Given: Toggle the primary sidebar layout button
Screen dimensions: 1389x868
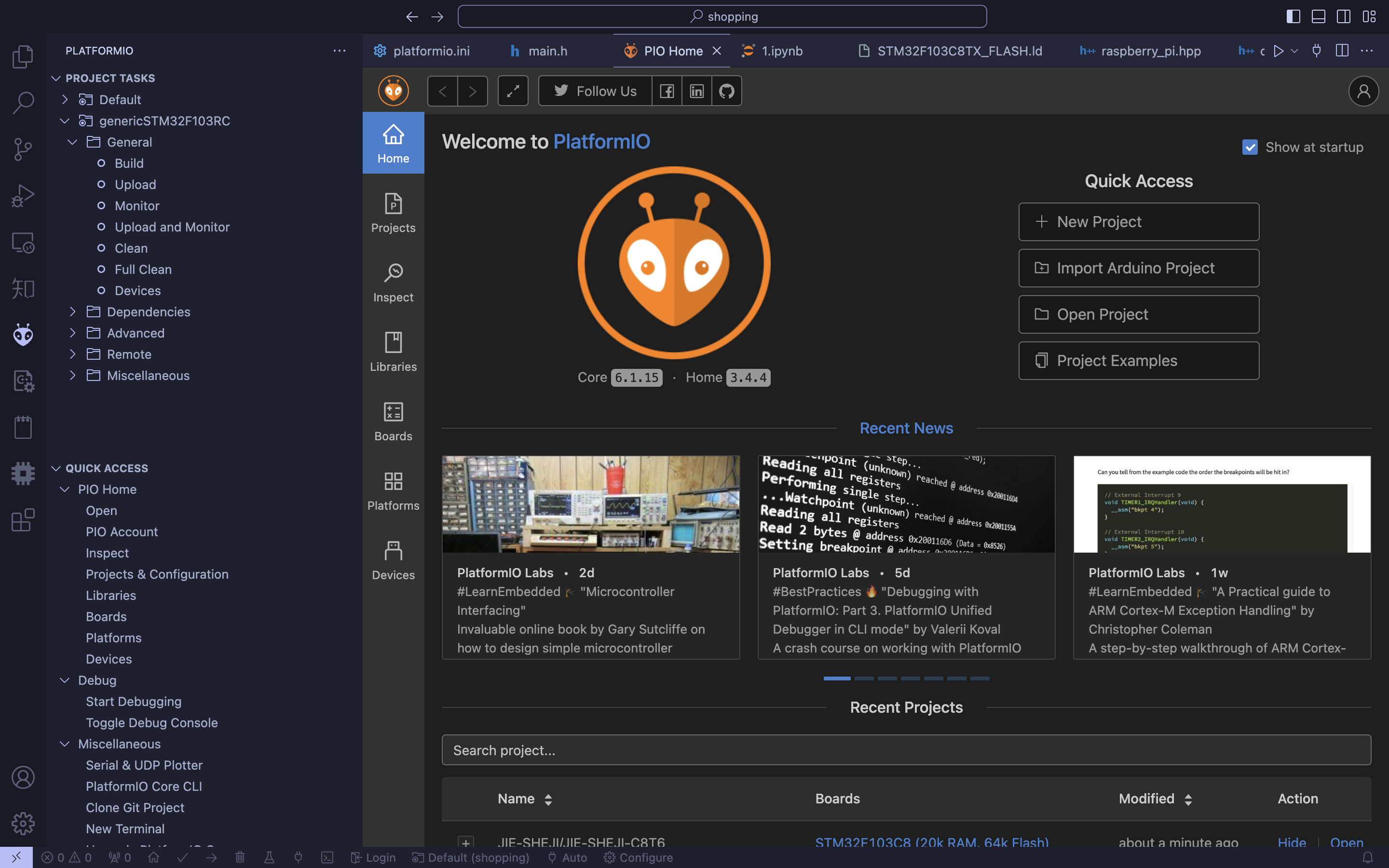Looking at the screenshot, I should pyautogui.click(x=1293, y=17).
